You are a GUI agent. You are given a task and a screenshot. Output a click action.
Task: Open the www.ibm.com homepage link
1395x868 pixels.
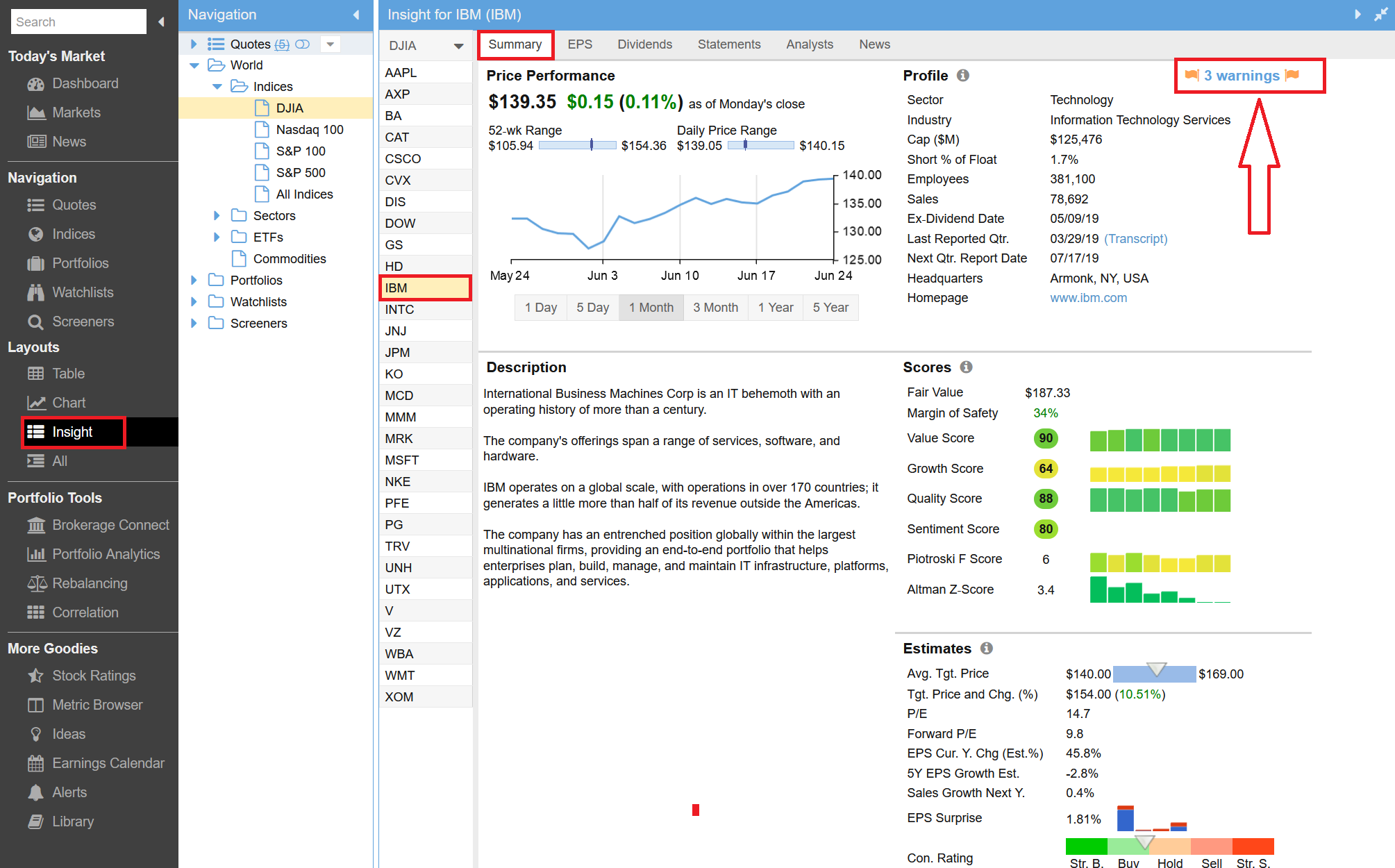tap(1088, 298)
